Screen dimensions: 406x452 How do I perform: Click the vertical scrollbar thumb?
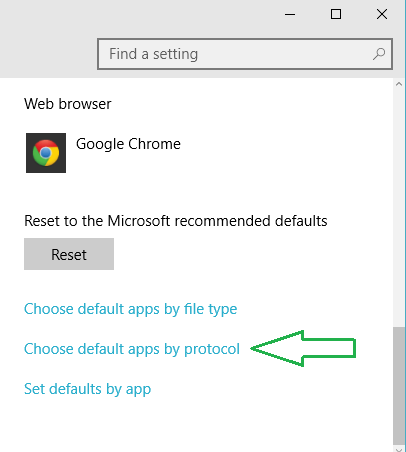pyautogui.click(x=399, y=385)
